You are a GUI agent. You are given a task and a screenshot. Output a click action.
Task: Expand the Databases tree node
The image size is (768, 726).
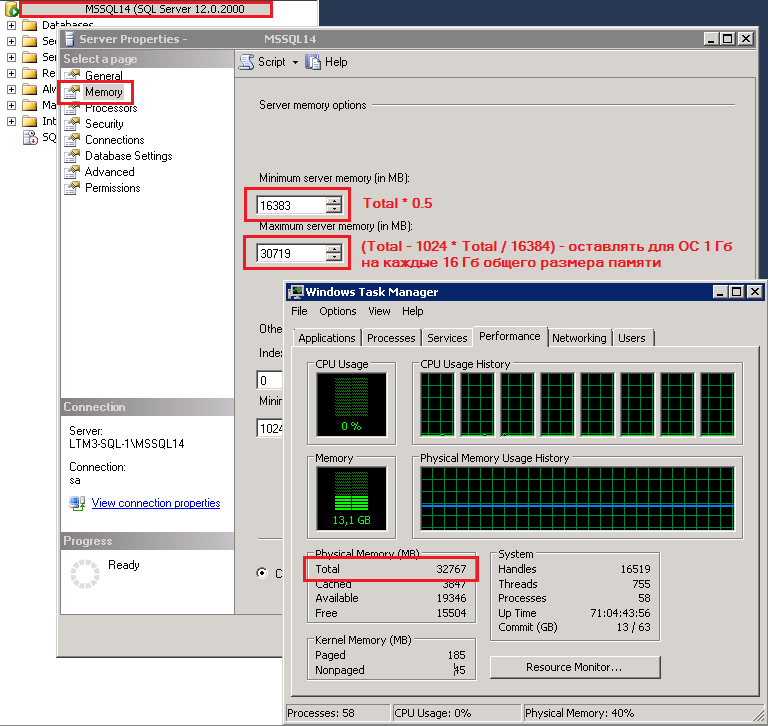[11, 25]
